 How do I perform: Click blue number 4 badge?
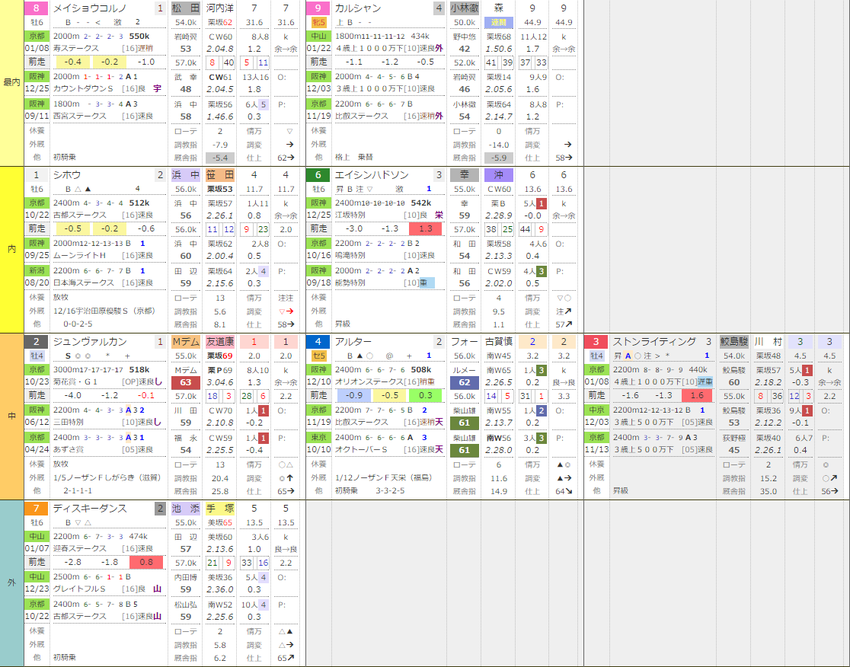coord(318,342)
